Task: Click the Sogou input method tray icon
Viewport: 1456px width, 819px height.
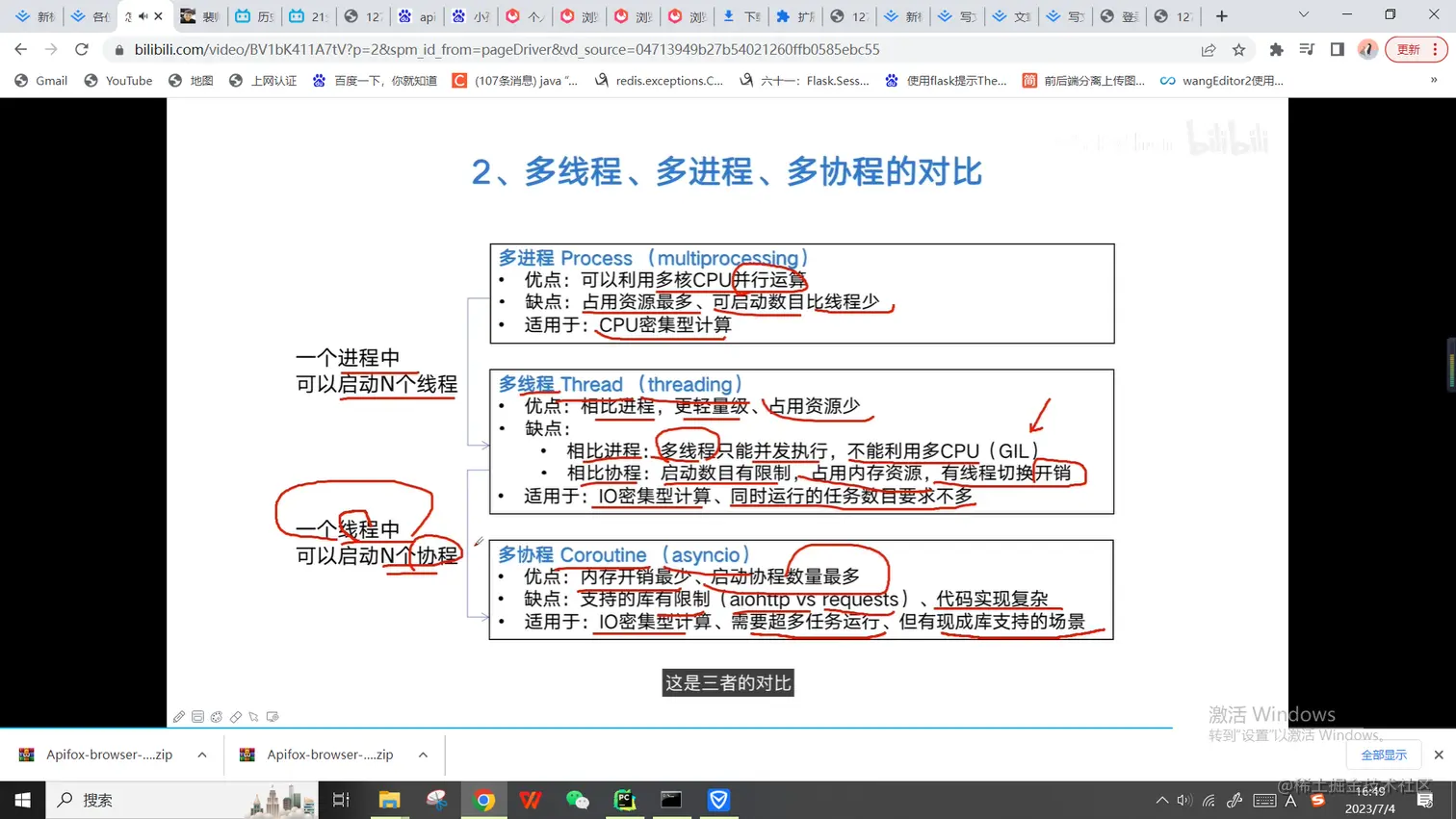Action: tap(1318, 801)
